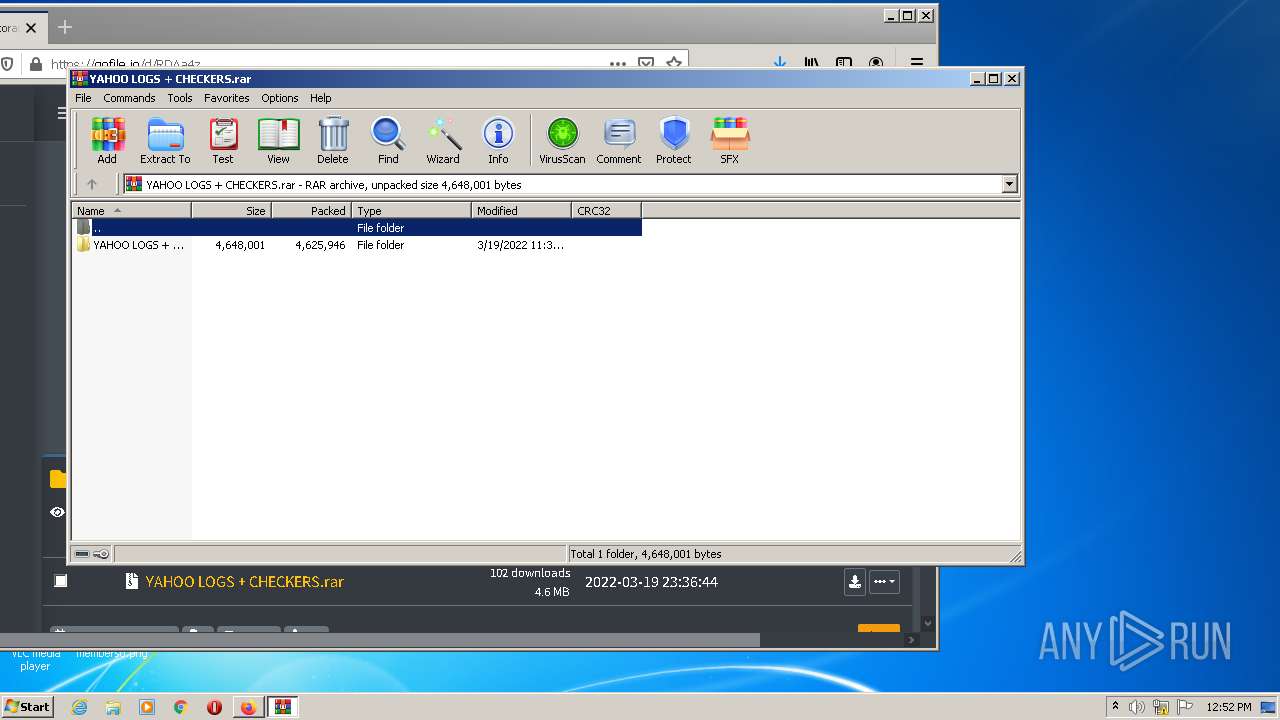
Task: Sort by CRC32 column header
Action: (606, 211)
